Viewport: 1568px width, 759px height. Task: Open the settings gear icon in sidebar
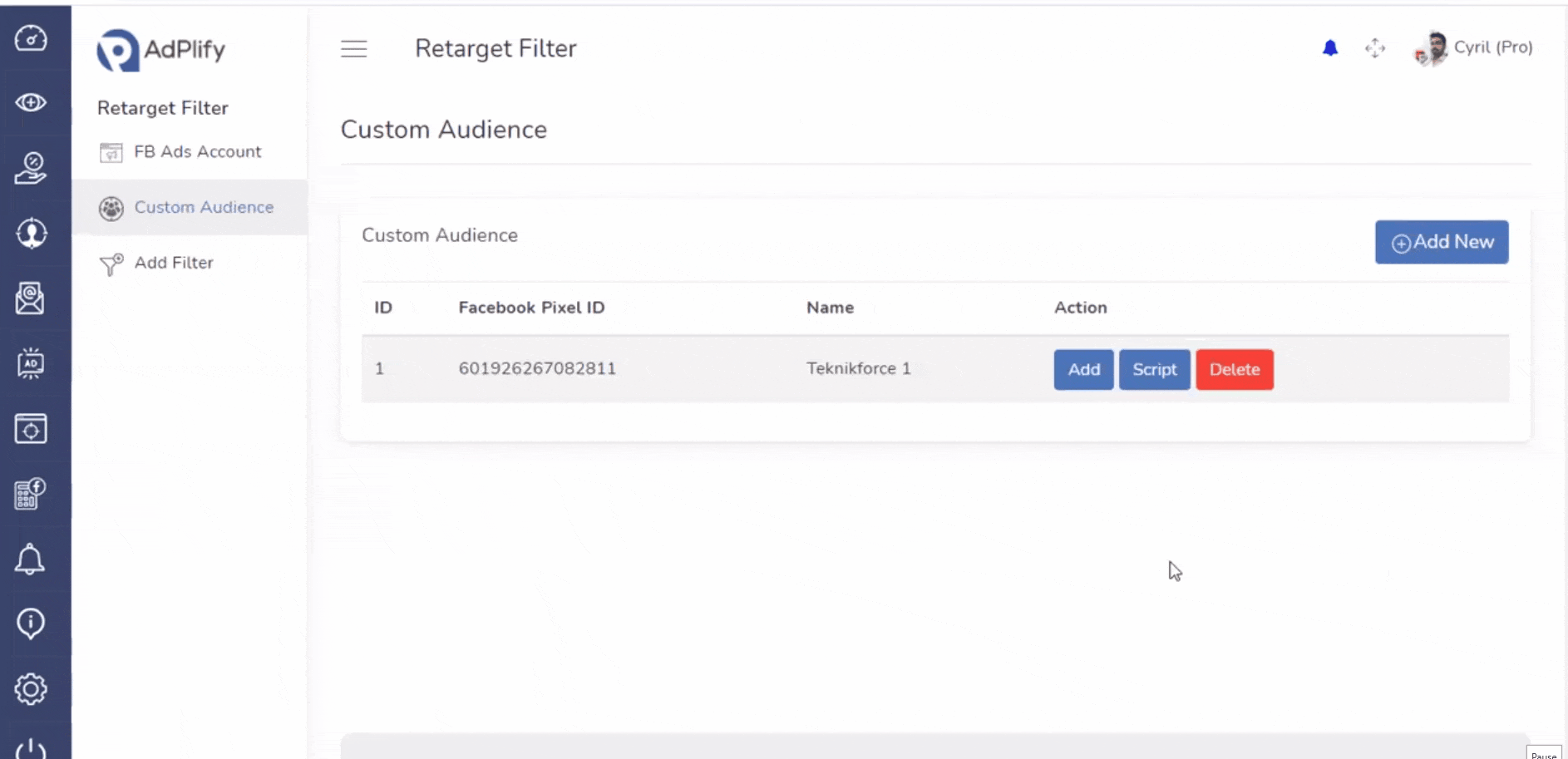click(31, 688)
